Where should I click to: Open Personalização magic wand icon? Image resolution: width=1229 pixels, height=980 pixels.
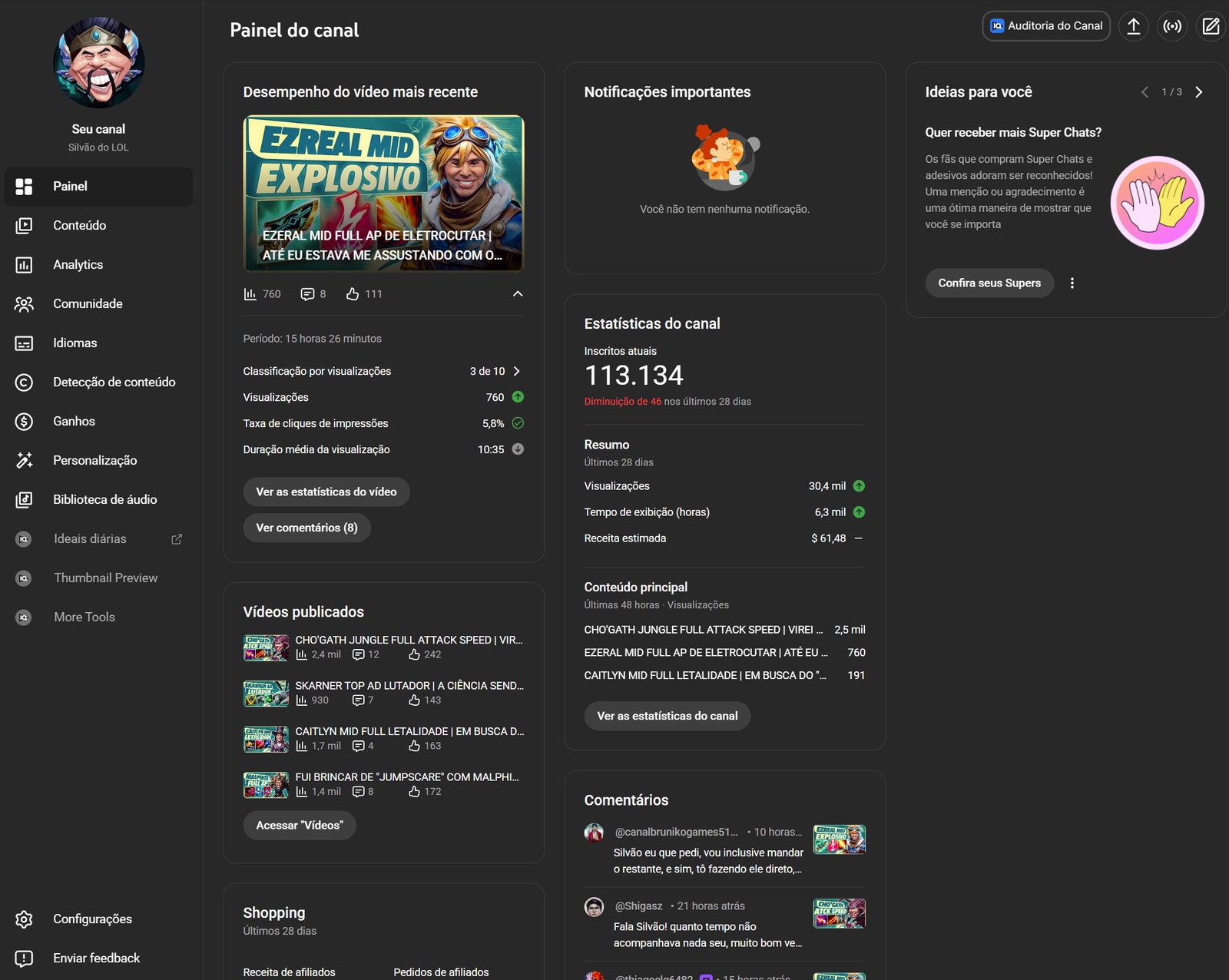click(24, 461)
